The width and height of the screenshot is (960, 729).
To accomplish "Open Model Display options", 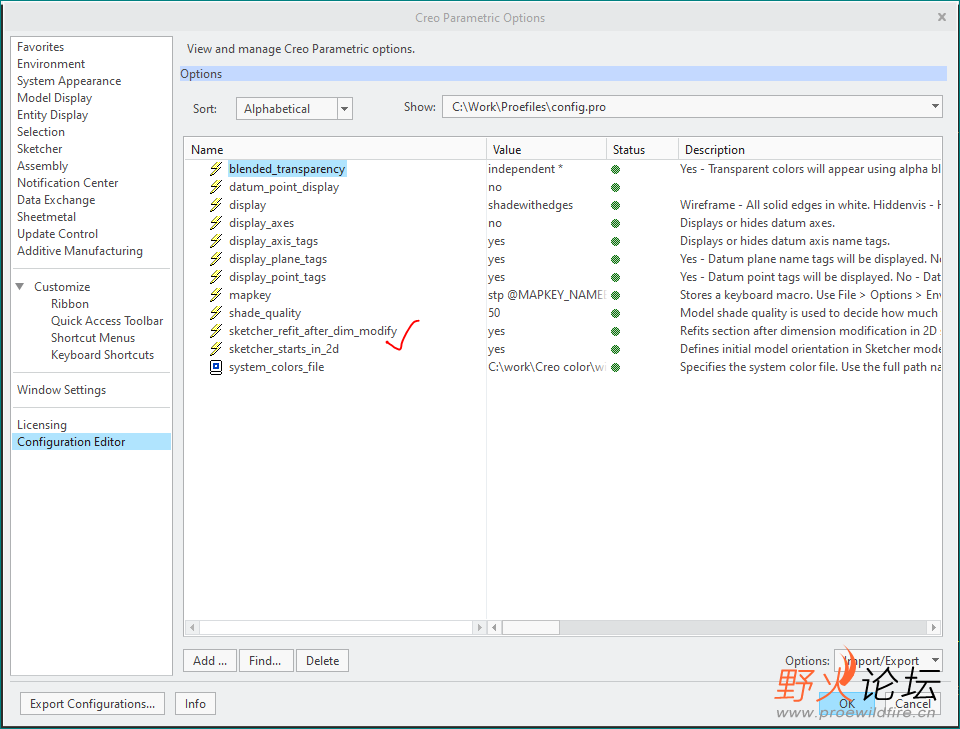I will pyautogui.click(x=54, y=98).
